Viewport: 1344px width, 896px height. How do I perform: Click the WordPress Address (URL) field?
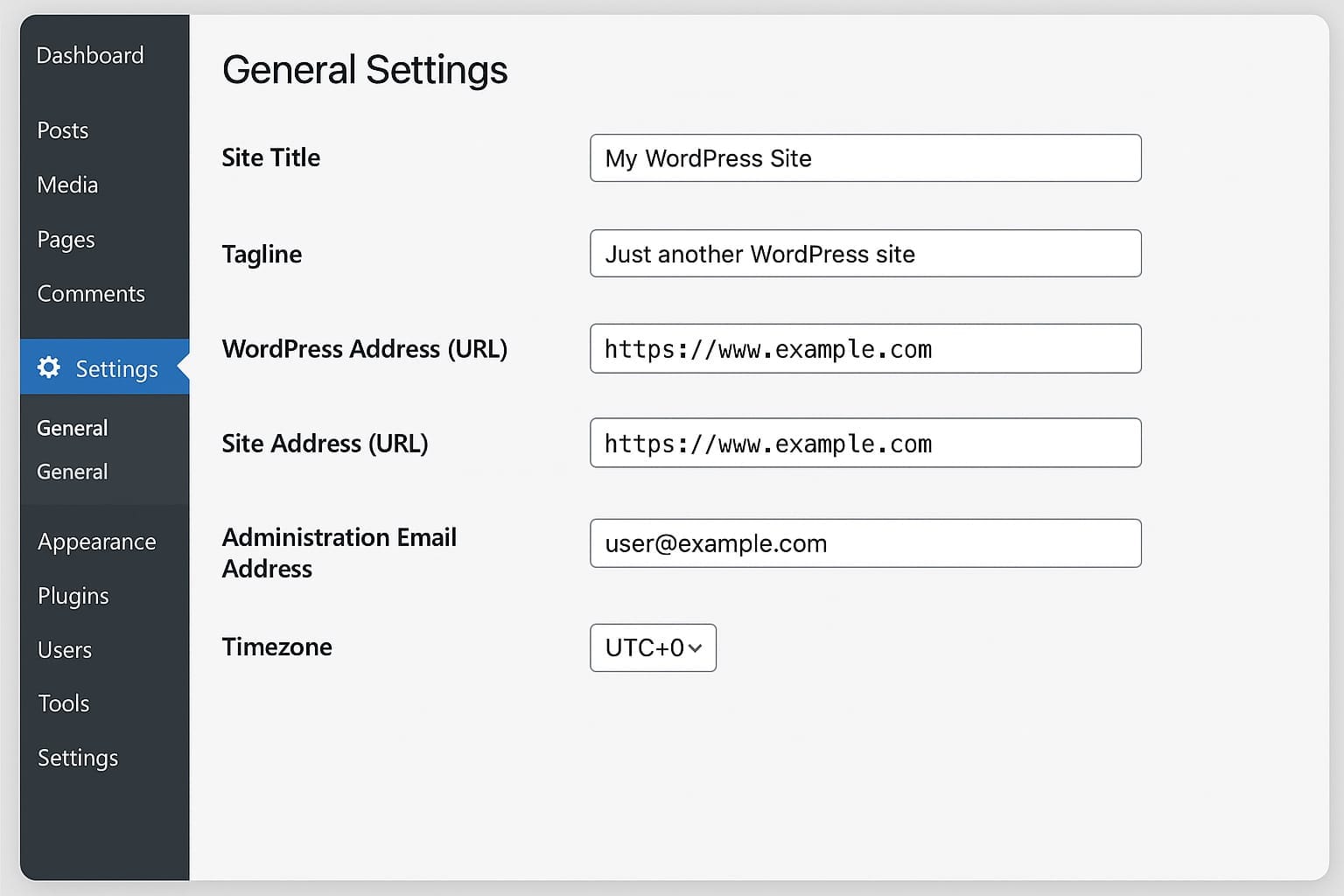point(864,349)
